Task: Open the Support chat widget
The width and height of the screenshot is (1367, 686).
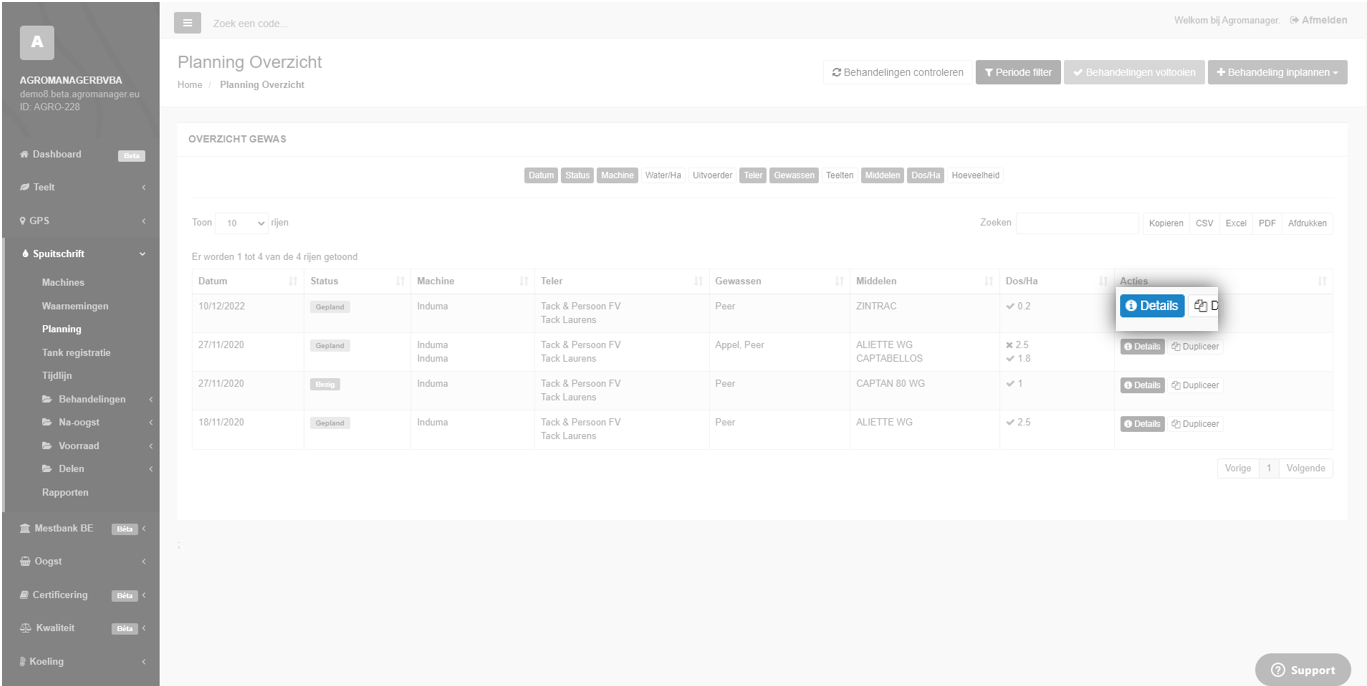Action: pos(1303,670)
